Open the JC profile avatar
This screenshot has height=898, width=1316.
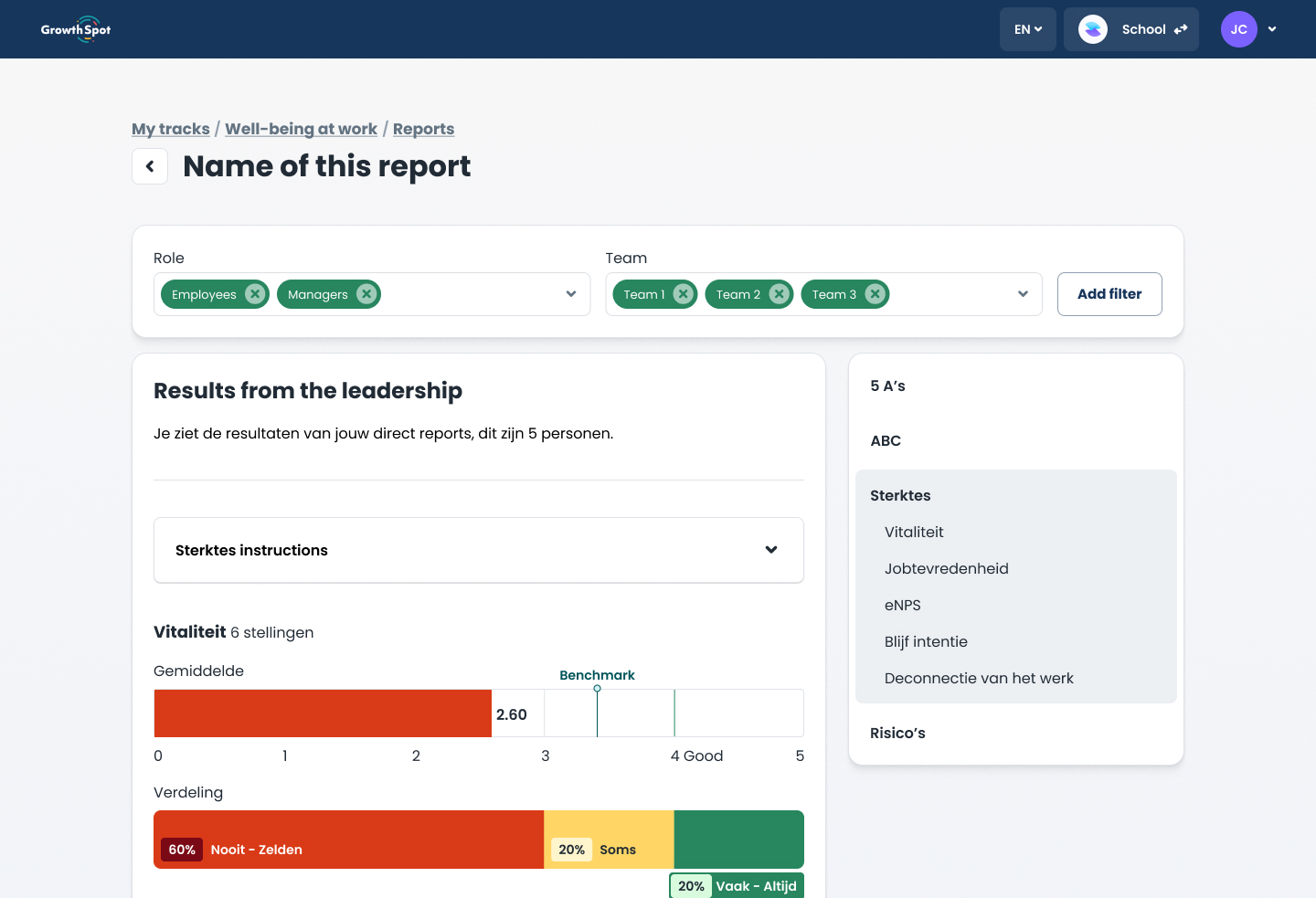tap(1239, 28)
